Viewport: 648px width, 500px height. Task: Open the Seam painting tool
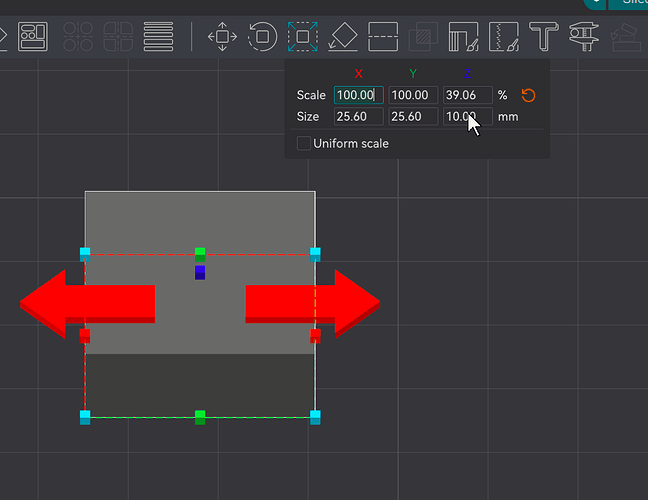click(504, 37)
